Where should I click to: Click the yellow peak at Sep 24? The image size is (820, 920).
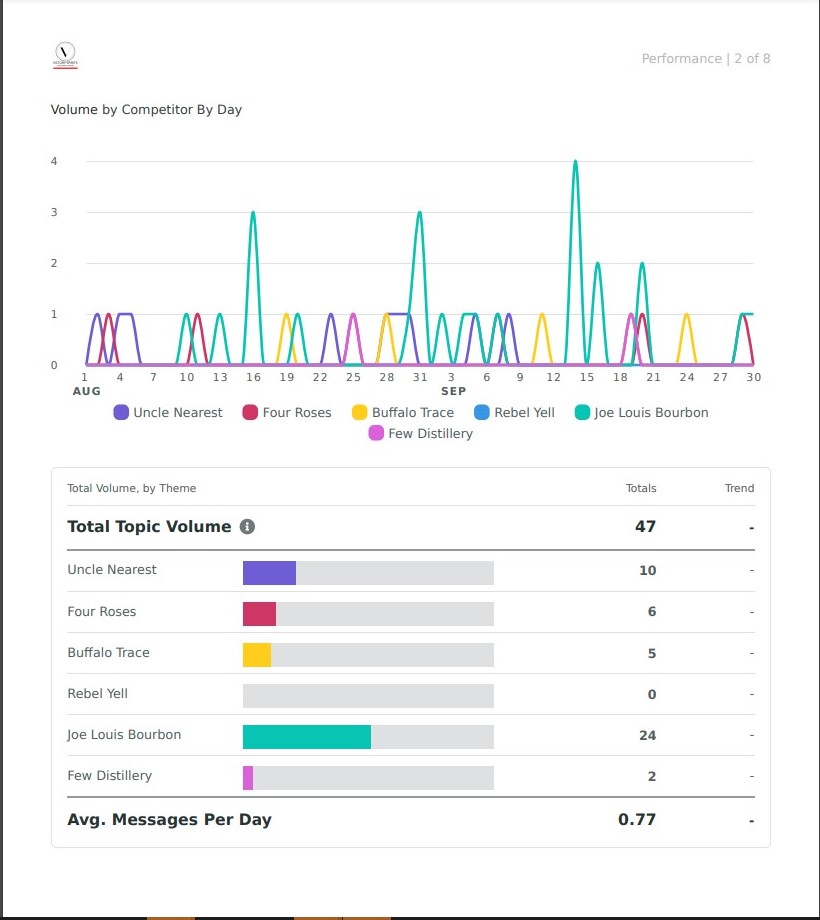(686, 316)
